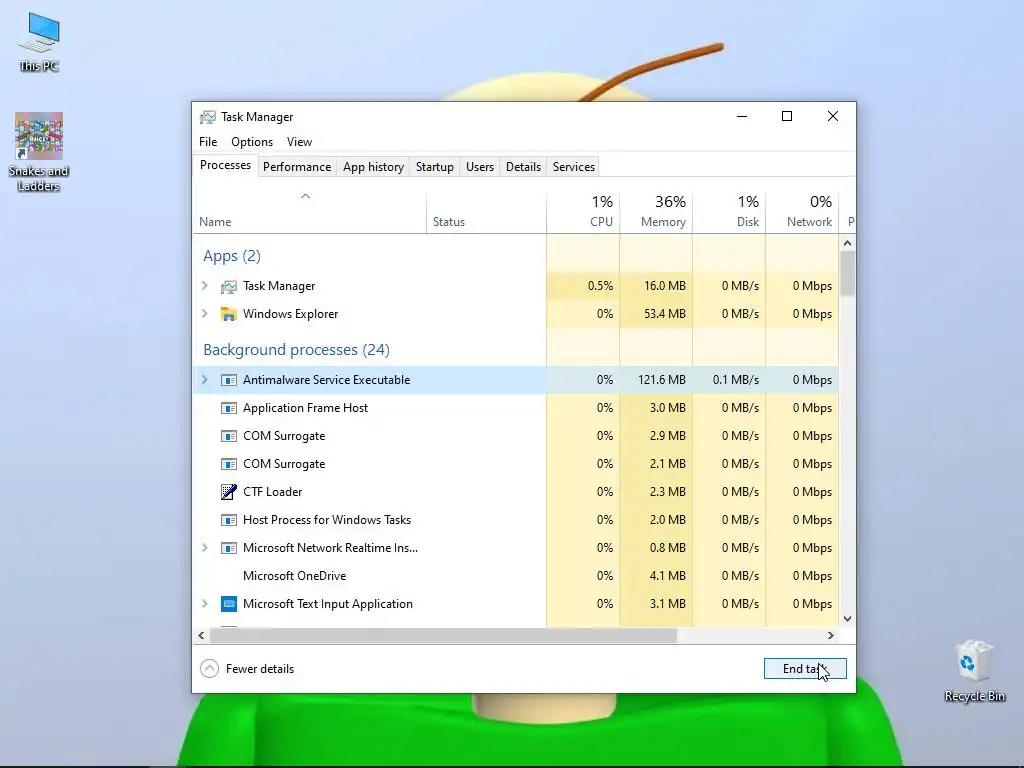Image resolution: width=1024 pixels, height=768 pixels.
Task: Click the Antimalware Service Executable icon
Action: [229, 380]
